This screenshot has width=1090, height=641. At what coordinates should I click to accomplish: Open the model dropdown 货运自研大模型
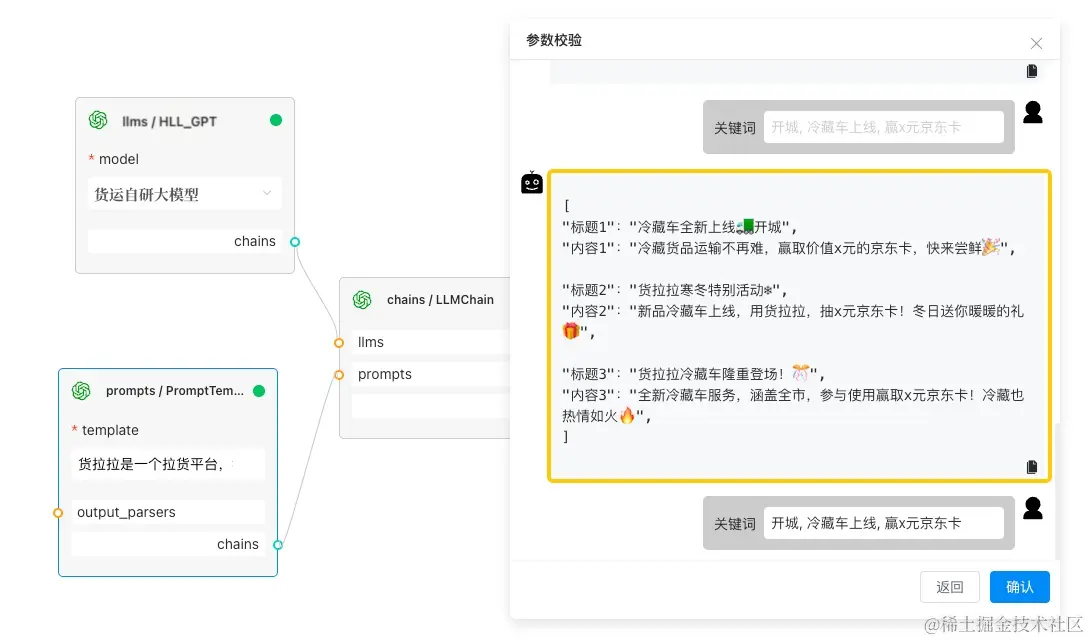[185, 194]
